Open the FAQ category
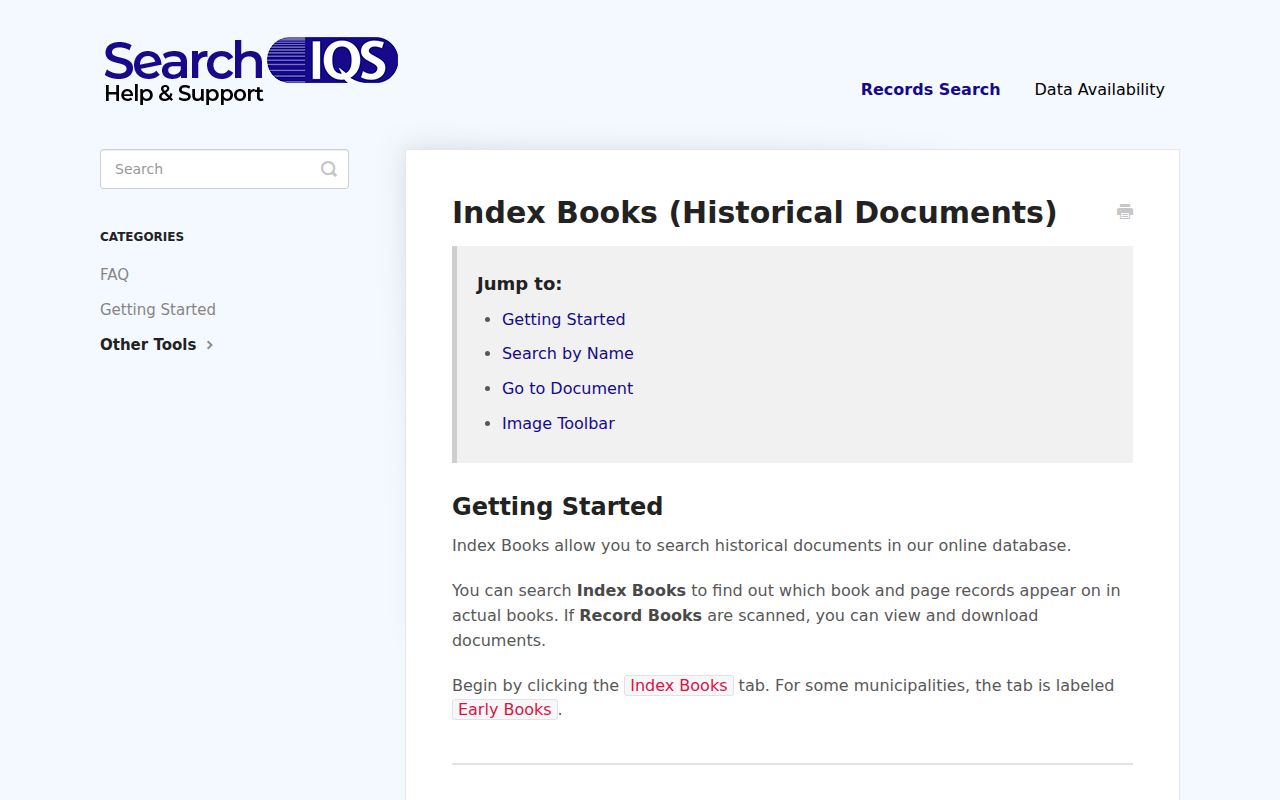The image size is (1280, 800). (x=114, y=274)
